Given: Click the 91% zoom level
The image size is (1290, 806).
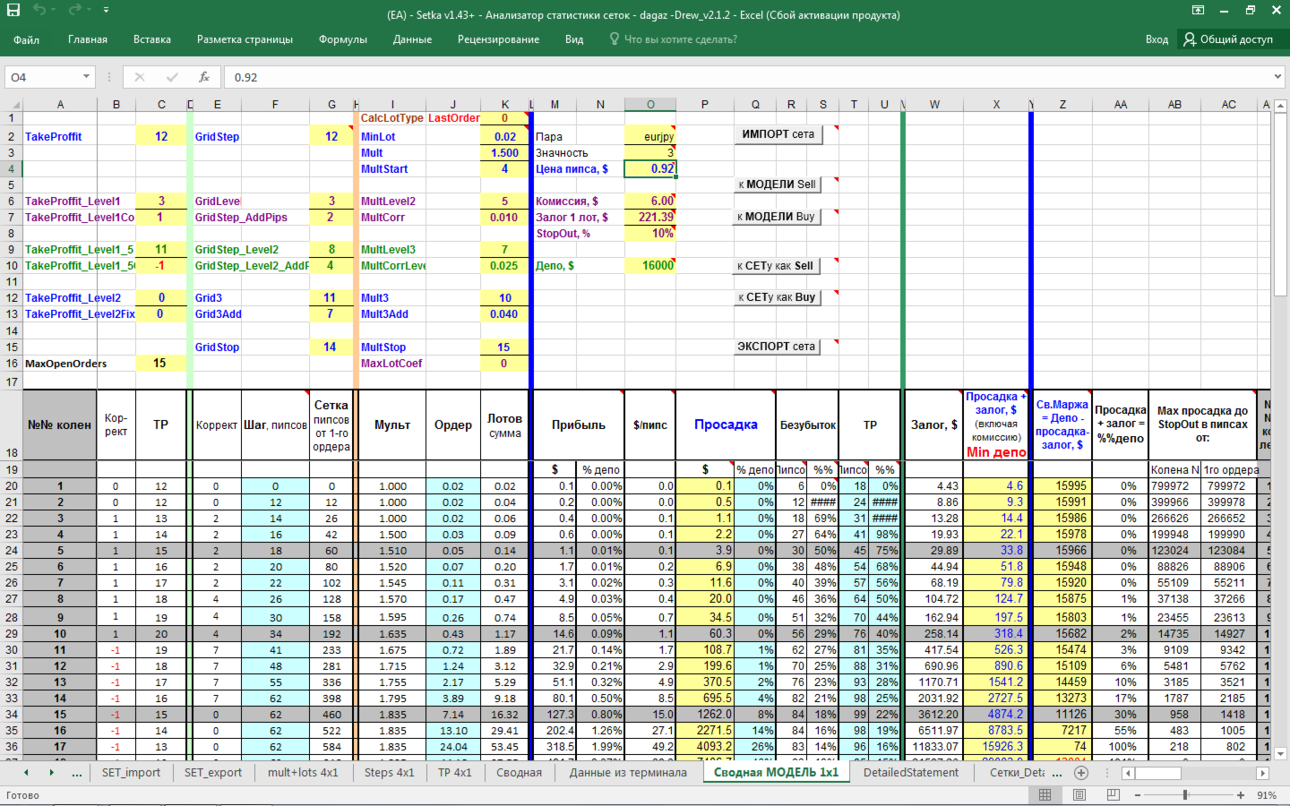Looking at the screenshot, I should point(1266,795).
